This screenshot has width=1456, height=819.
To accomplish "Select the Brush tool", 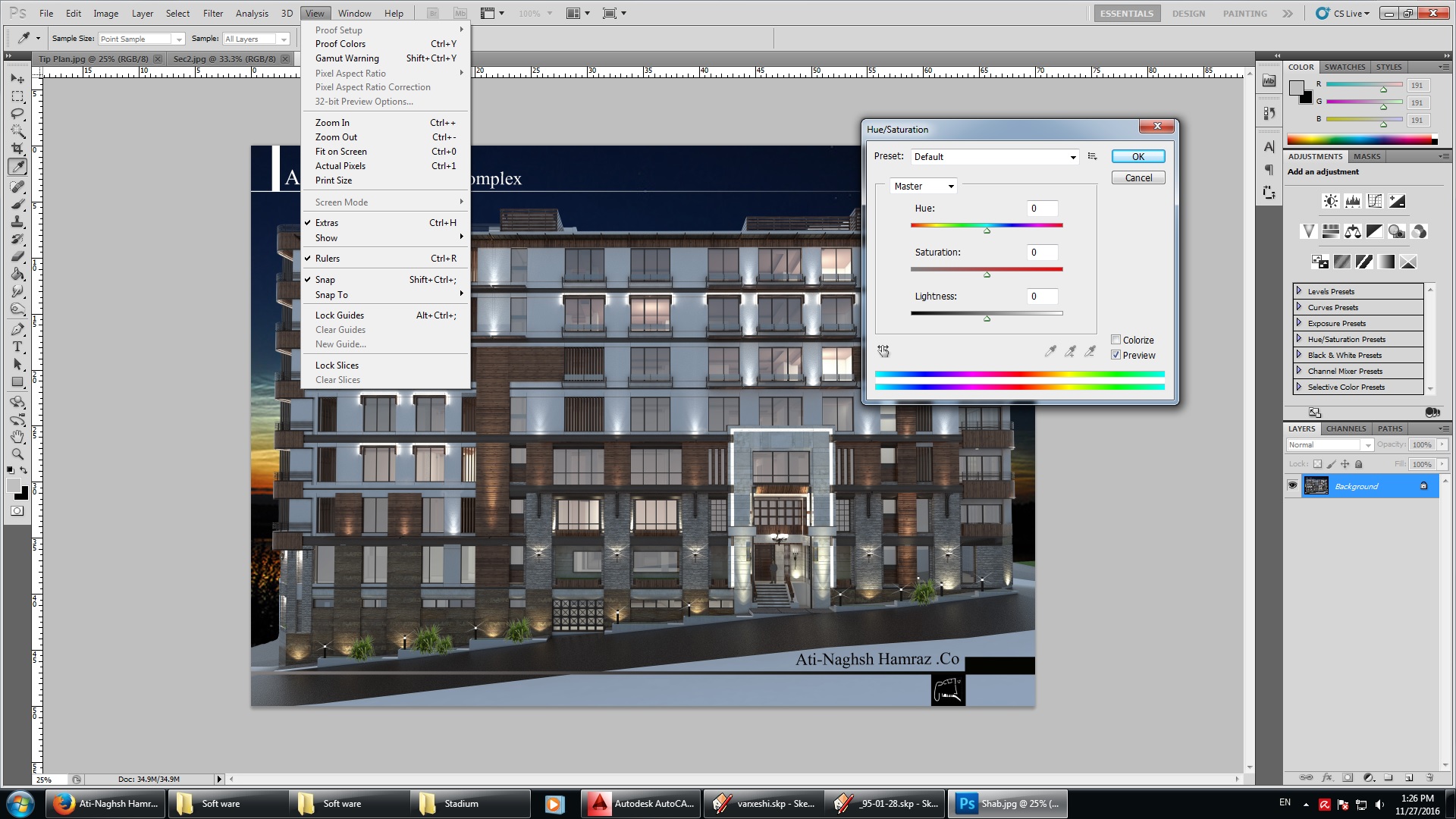I will (x=17, y=204).
